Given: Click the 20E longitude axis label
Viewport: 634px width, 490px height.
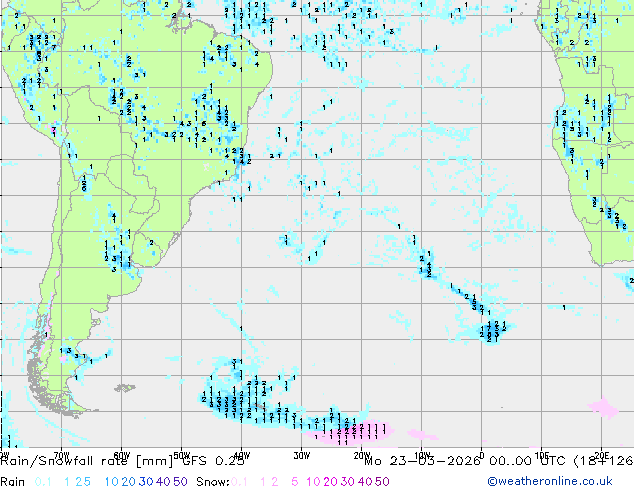Looking at the screenshot, I should pyautogui.click(x=602, y=455).
